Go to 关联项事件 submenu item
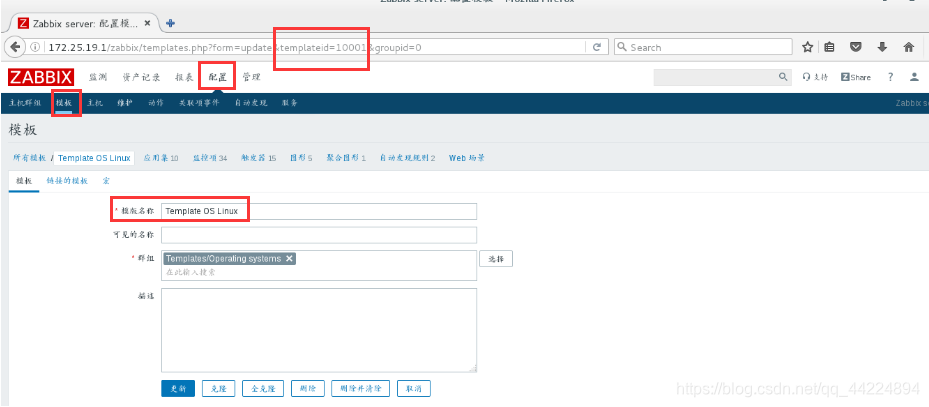This screenshot has width=929, height=407. 199,102
